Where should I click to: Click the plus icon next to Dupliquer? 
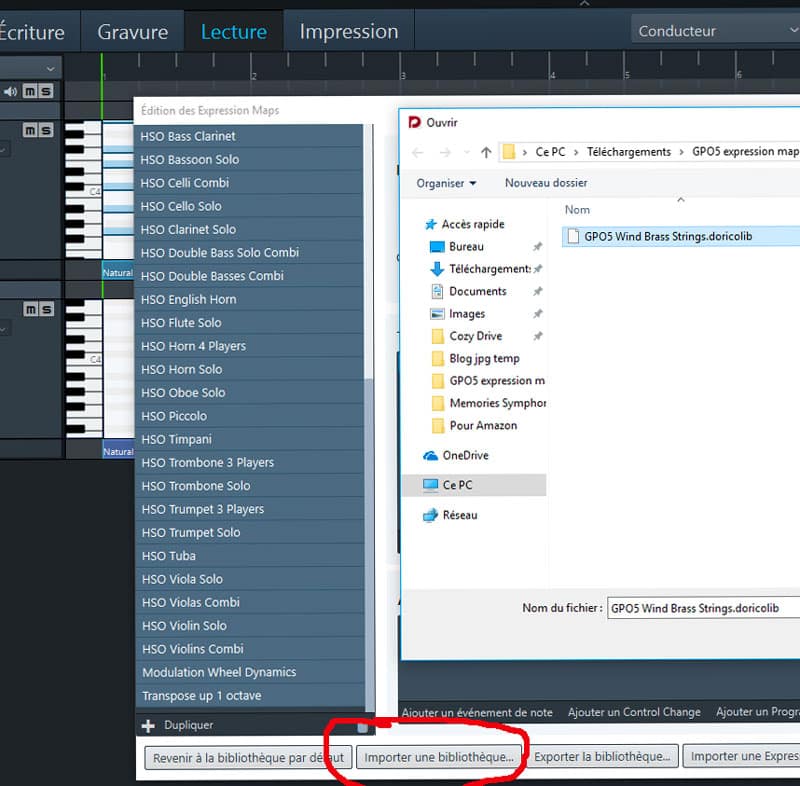pos(148,725)
